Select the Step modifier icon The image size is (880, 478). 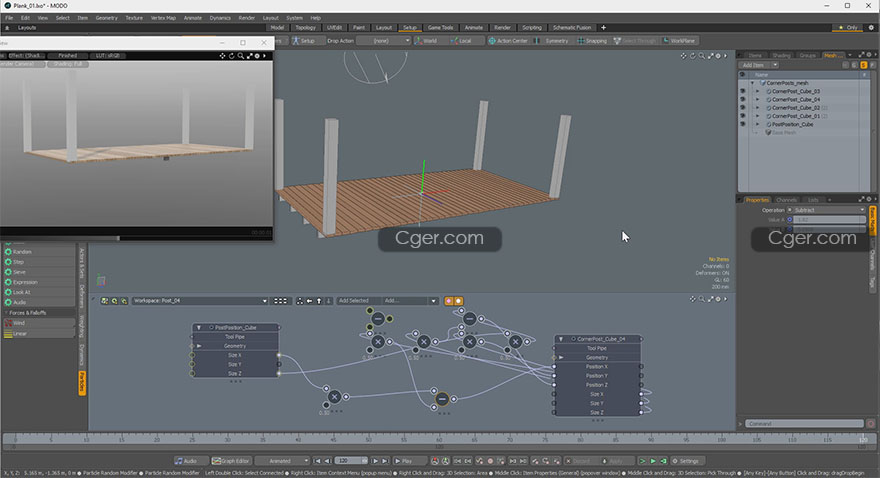(8, 262)
